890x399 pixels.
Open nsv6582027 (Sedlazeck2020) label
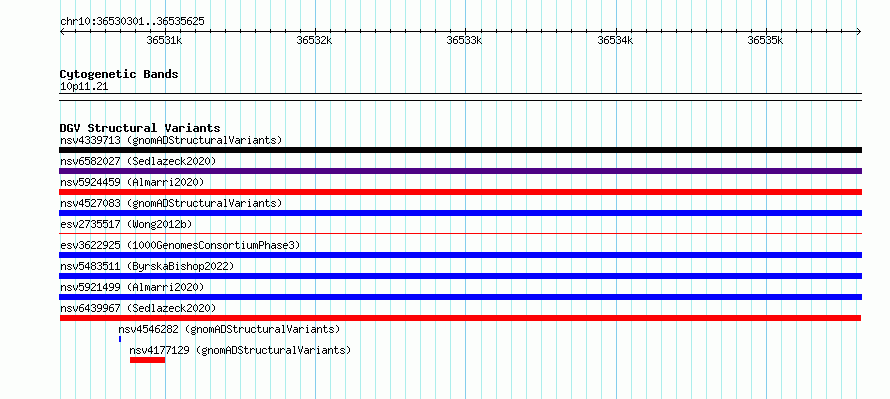(138, 161)
